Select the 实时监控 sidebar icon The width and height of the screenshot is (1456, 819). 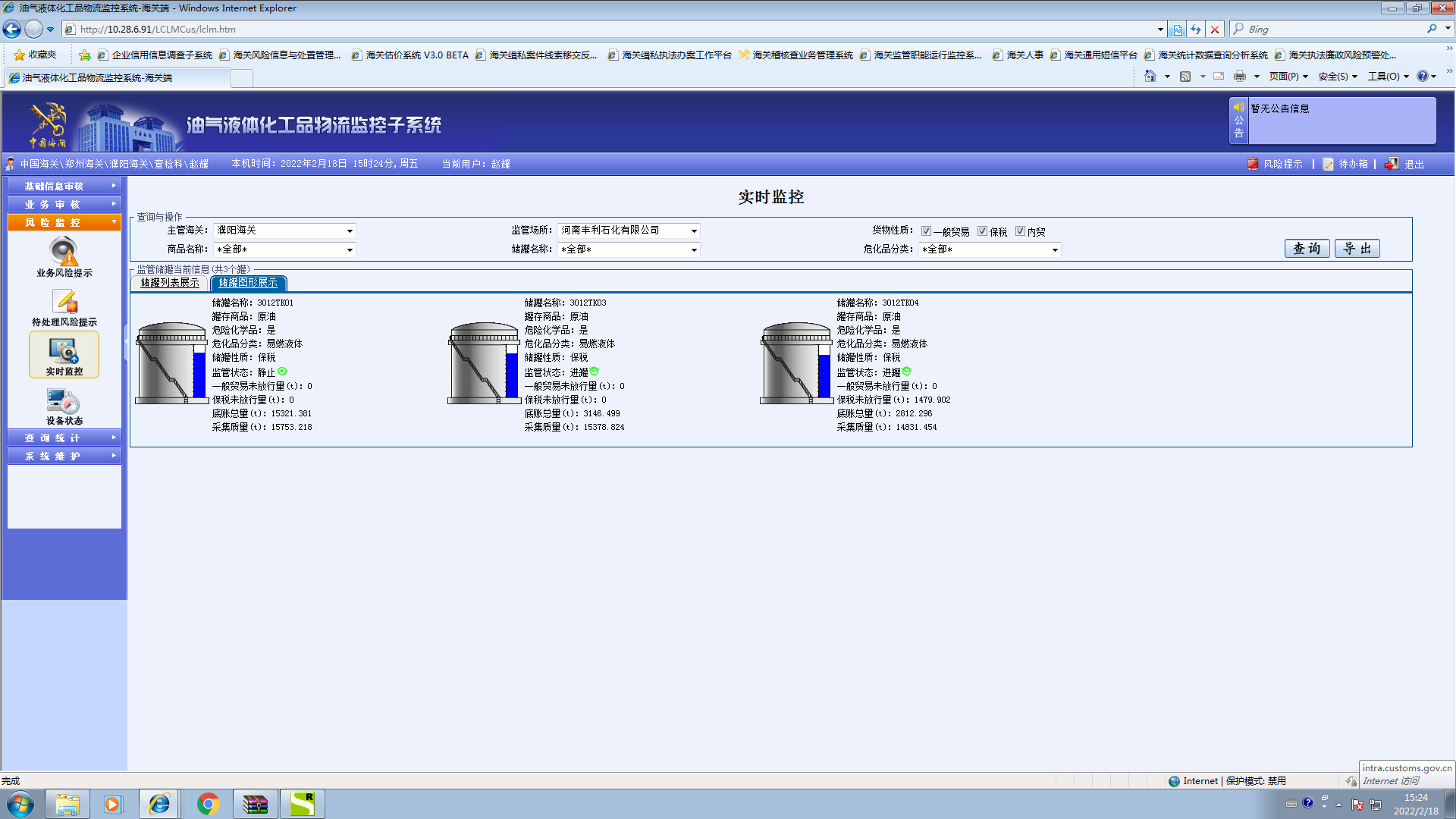pyautogui.click(x=64, y=352)
